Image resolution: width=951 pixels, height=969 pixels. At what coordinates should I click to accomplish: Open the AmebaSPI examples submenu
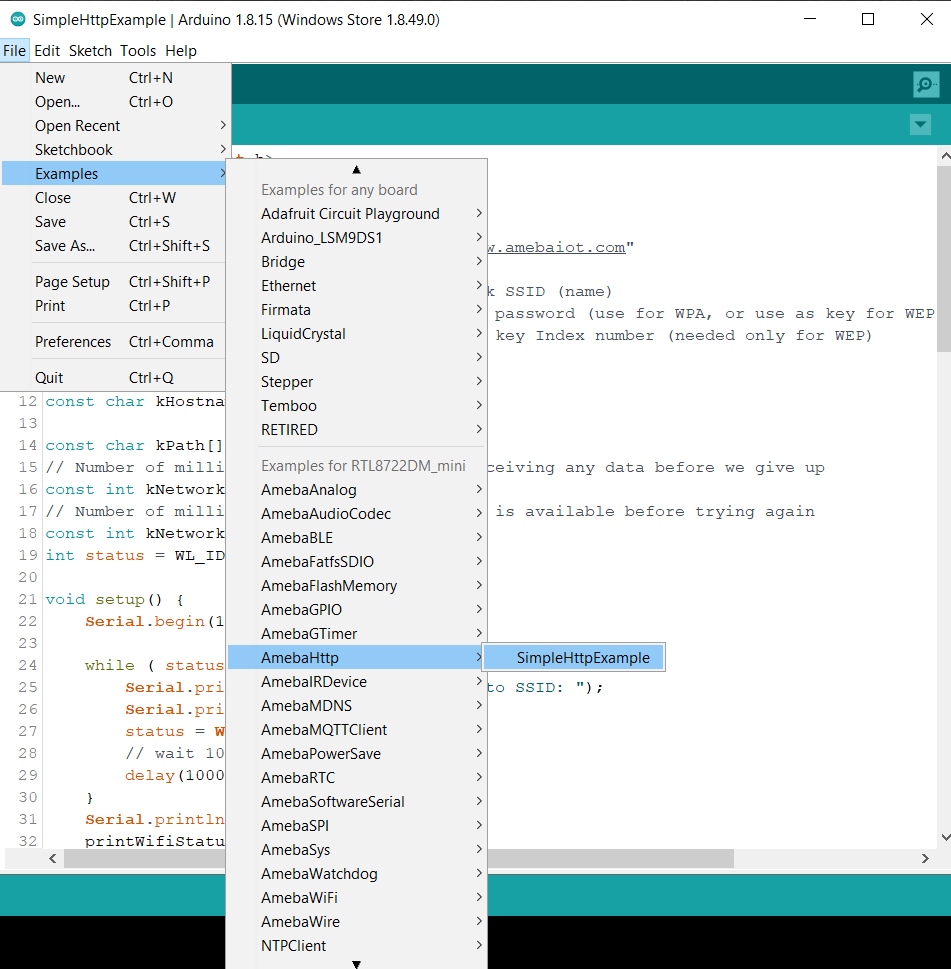[x=357, y=826]
